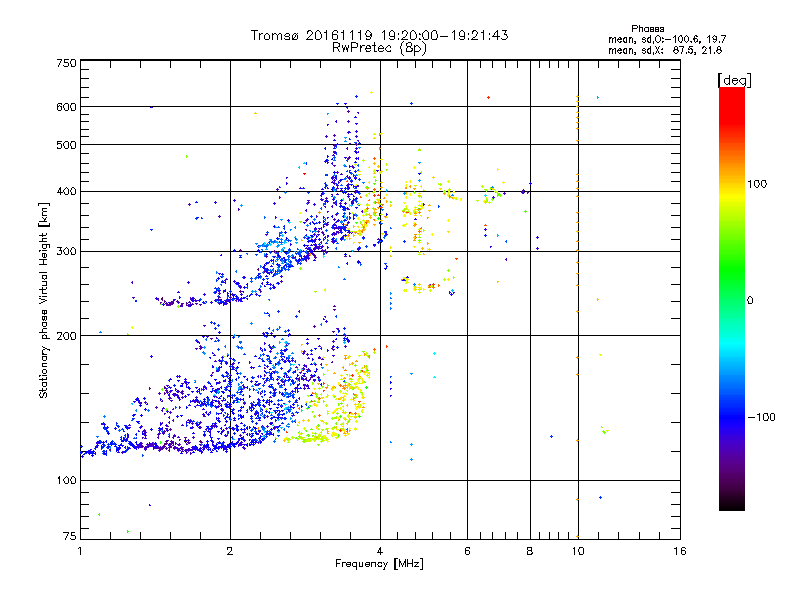The width and height of the screenshot is (800, 600).
Task: Click the 'Stationary phase Virtual Height [km]' y-axis label
Action: coord(44,301)
